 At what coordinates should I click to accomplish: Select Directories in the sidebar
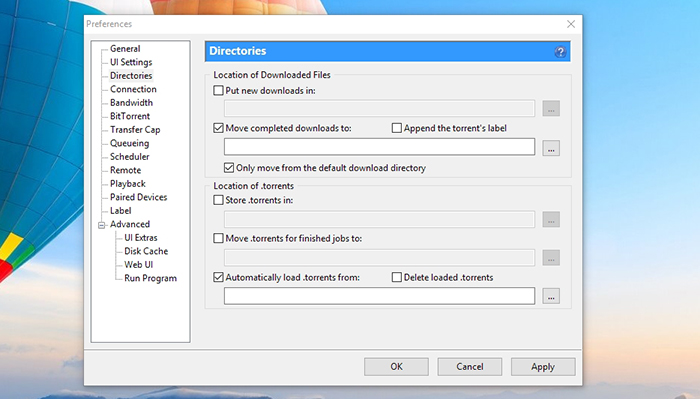point(131,75)
